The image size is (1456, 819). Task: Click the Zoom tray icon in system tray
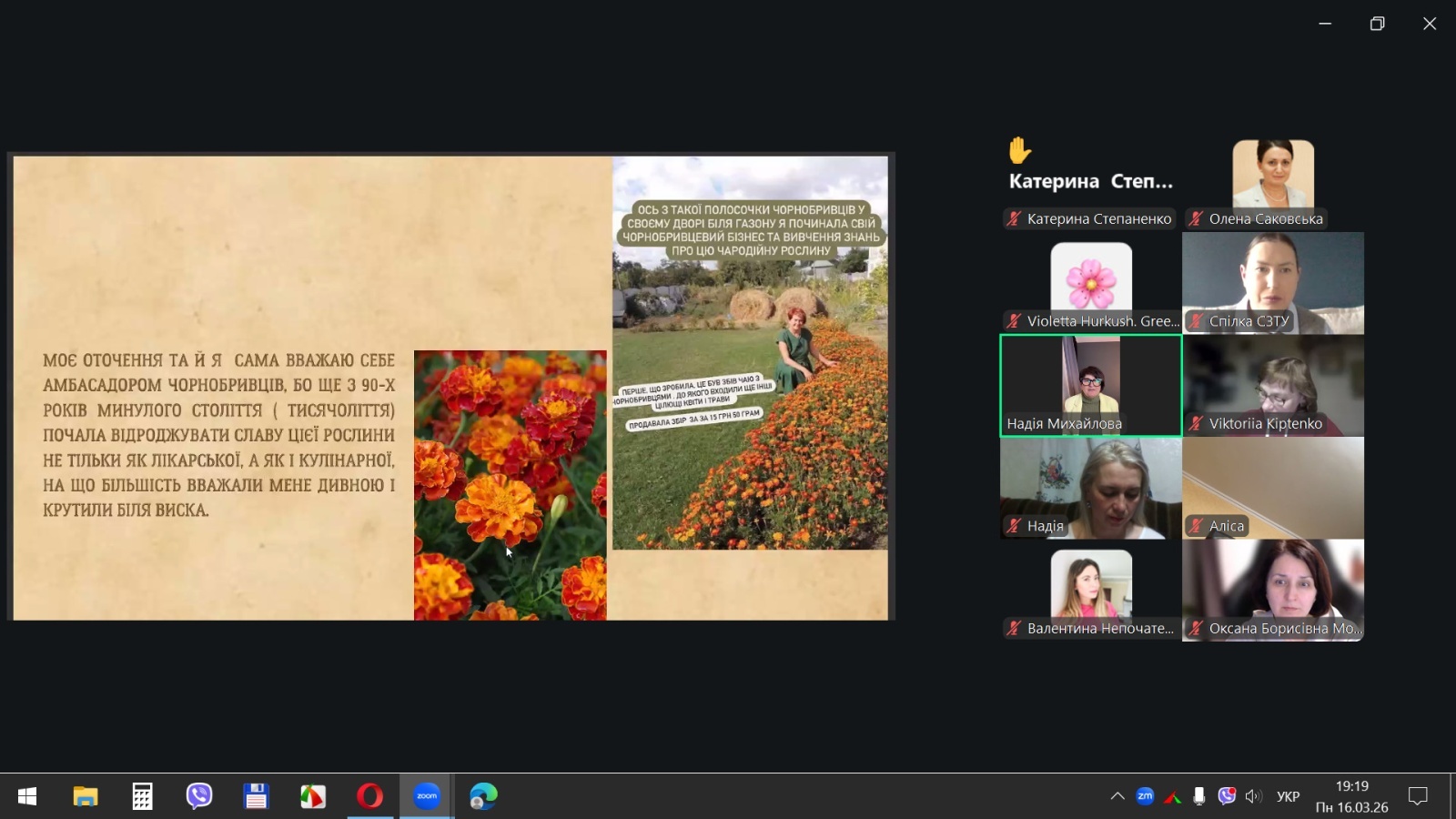click(1145, 796)
